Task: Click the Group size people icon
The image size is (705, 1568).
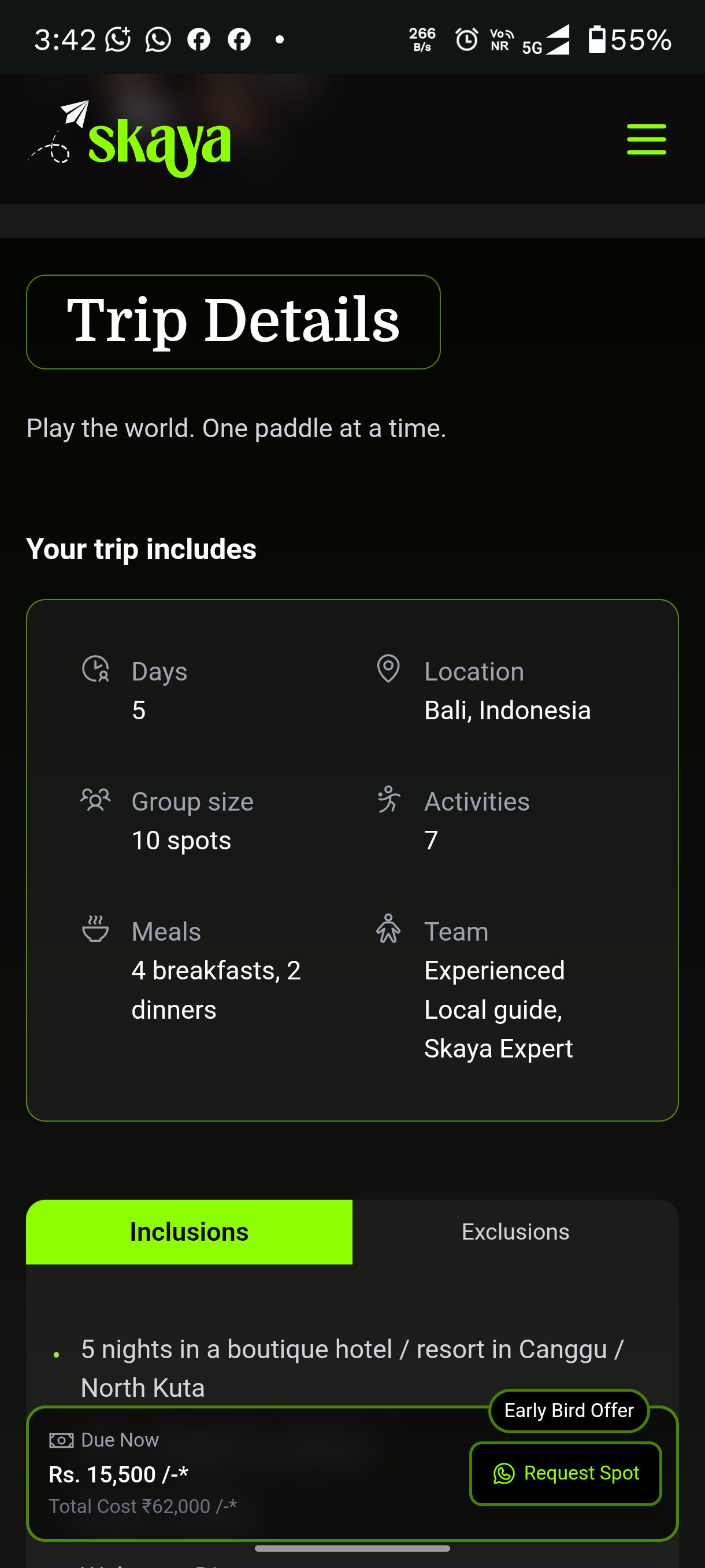Action: pos(95,799)
